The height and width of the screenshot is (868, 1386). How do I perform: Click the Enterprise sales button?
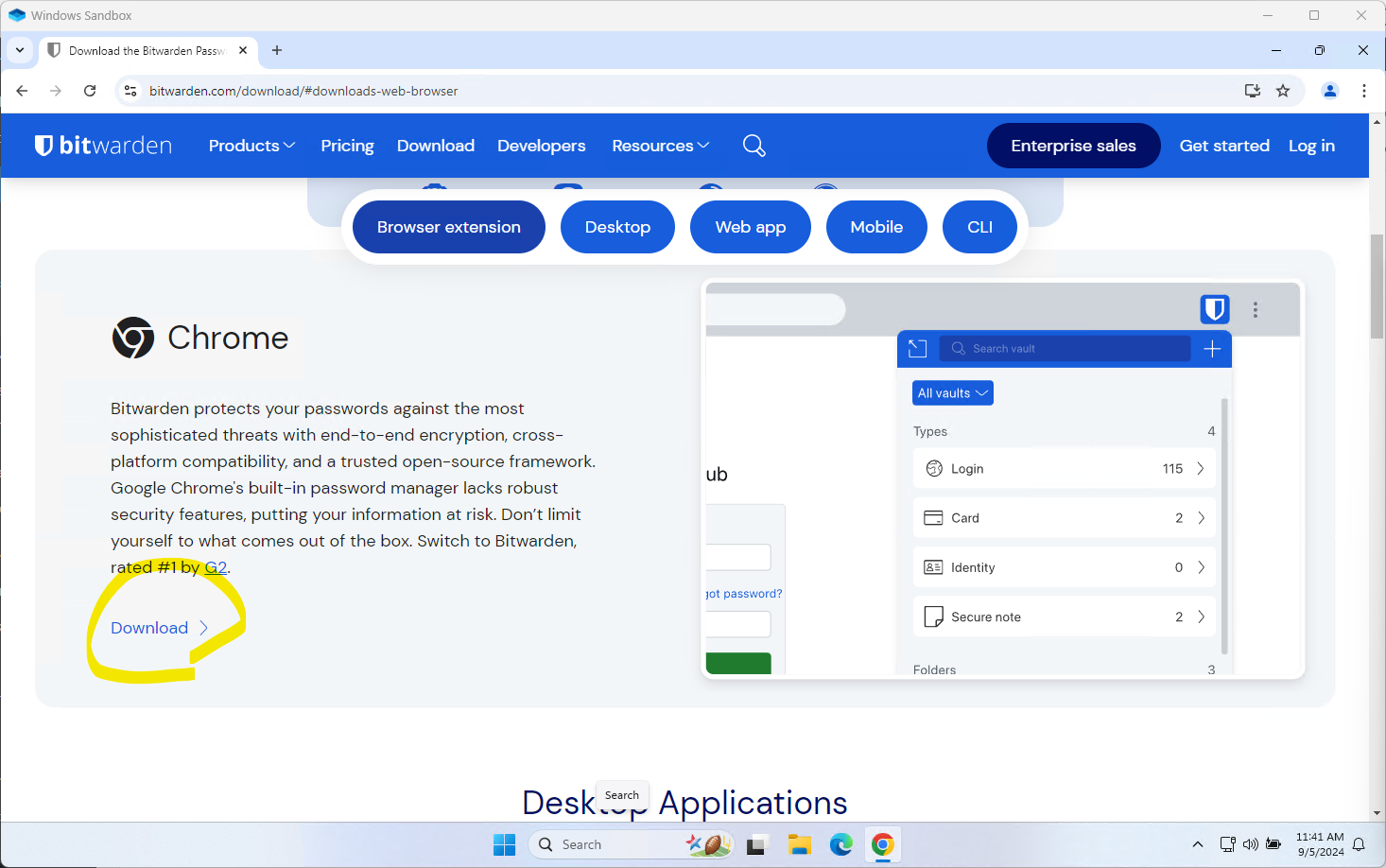(x=1073, y=146)
